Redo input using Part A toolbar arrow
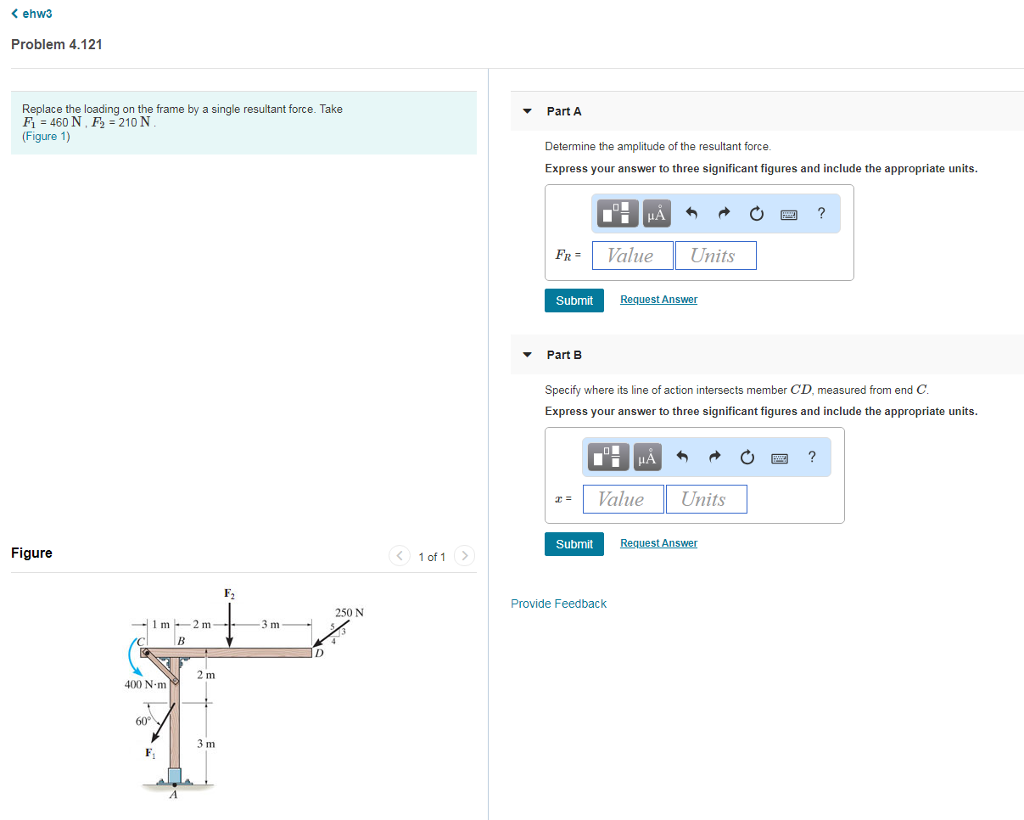 (723, 213)
